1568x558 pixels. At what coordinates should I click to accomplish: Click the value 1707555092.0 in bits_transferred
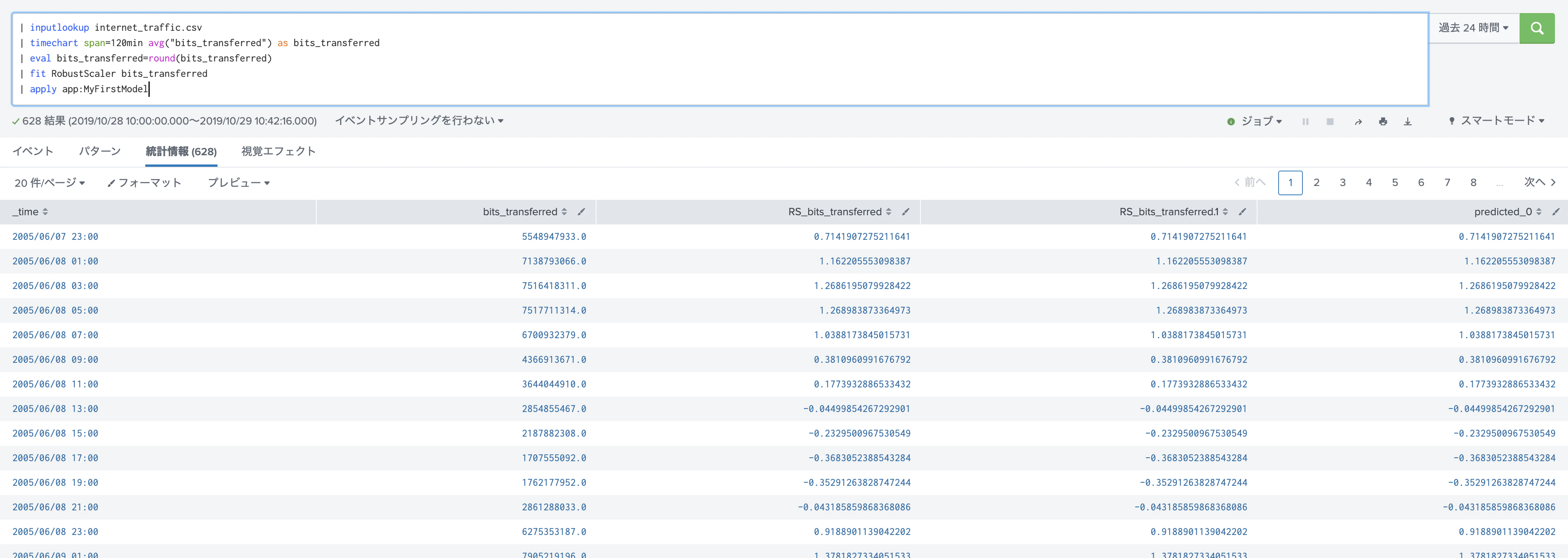(554, 458)
